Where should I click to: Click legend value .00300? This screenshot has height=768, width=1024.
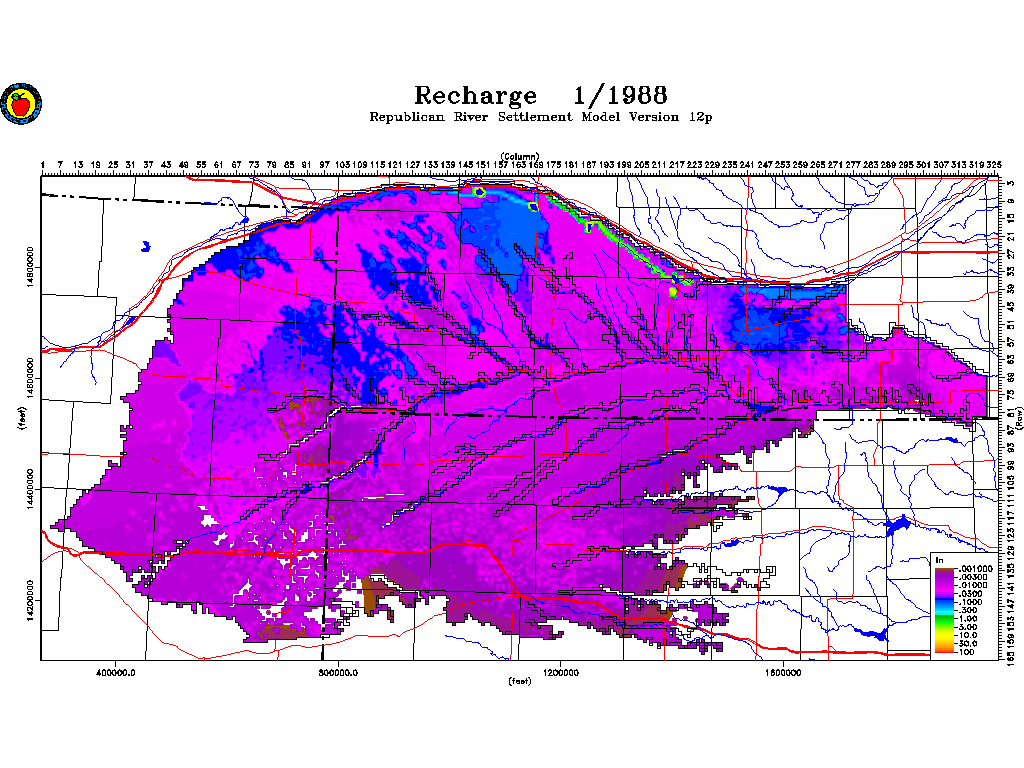tap(972, 577)
